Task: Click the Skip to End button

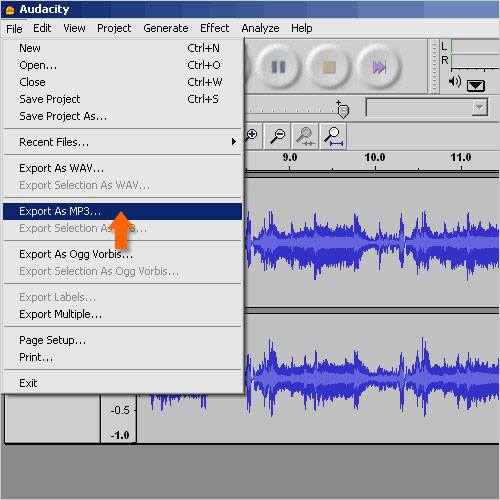Action: (379, 67)
